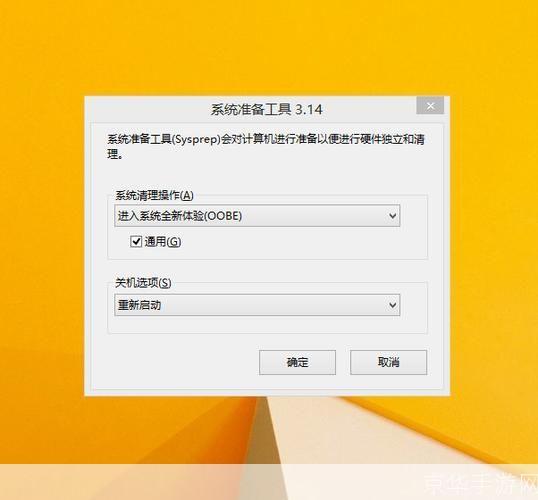Image resolution: width=538 pixels, height=500 pixels.
Task: Expand the cleanup action dropdown arrow
Action: click(393, 216)
